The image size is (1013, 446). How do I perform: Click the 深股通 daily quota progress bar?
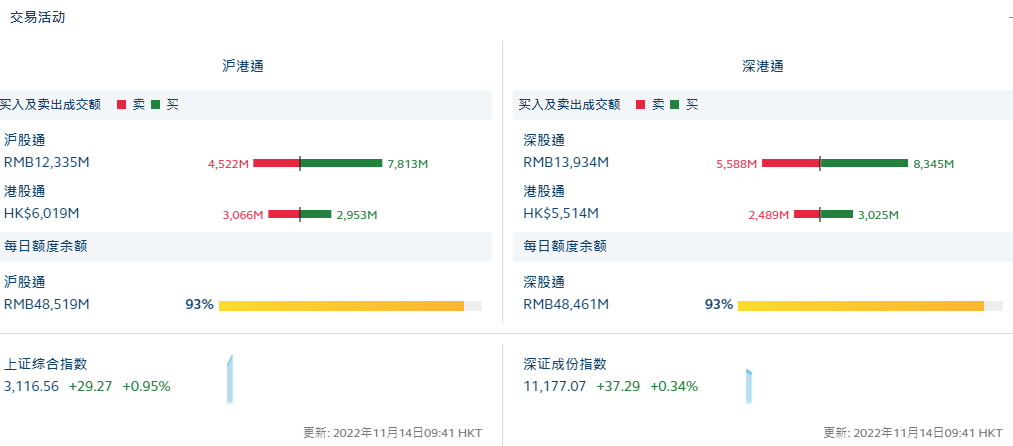(x=869, y=305)
